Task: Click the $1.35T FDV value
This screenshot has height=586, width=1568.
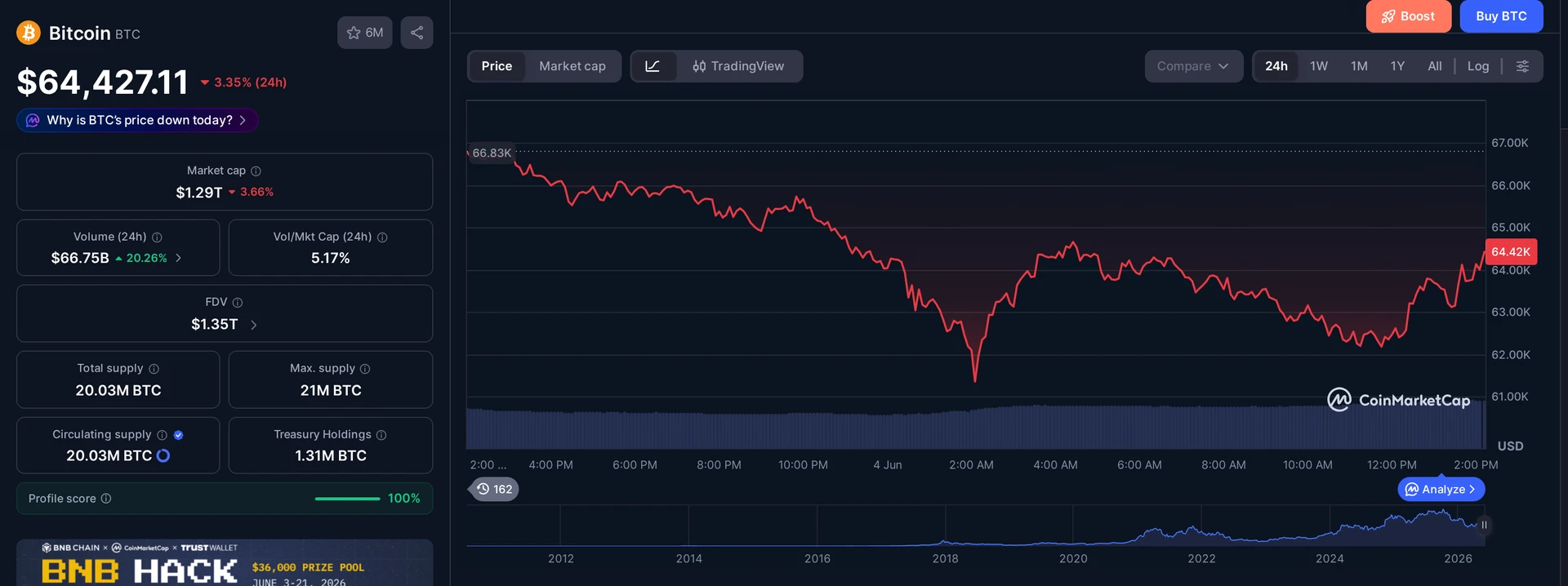Action: click(215, 325)
